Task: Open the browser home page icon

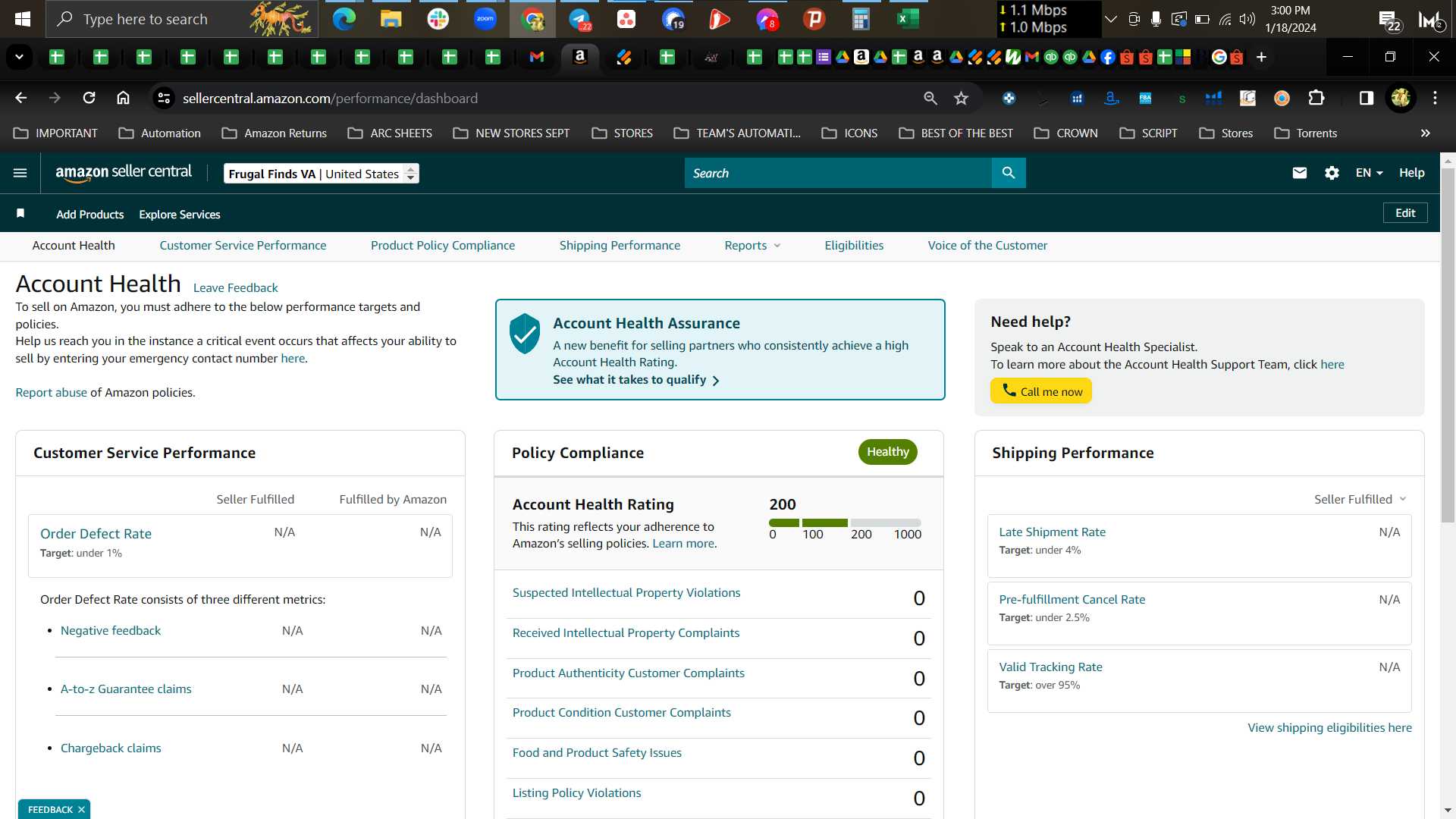Action: 123,98
